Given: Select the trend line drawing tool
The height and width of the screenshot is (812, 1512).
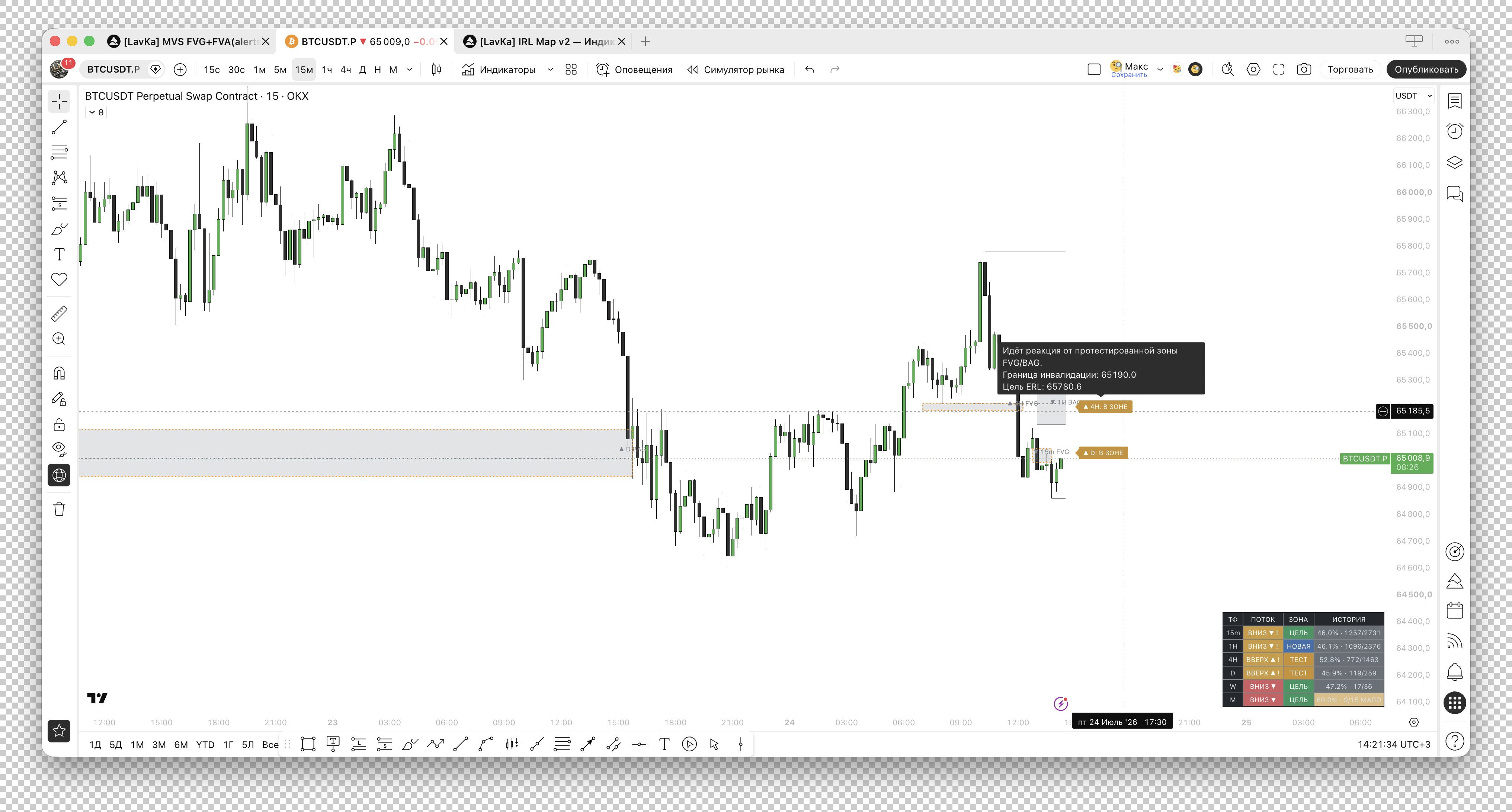Looking at the screenshot, I should pos(59,127).
